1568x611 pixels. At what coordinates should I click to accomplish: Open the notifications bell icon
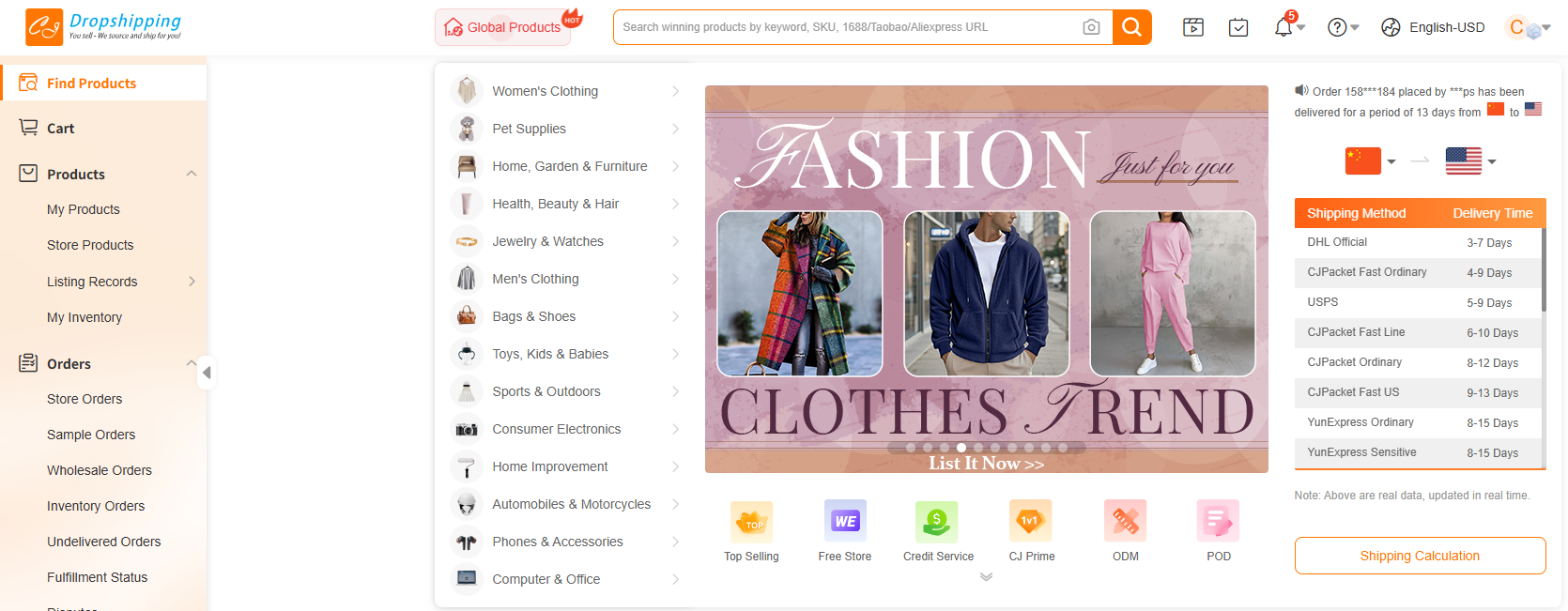[x=1284, y=27]
